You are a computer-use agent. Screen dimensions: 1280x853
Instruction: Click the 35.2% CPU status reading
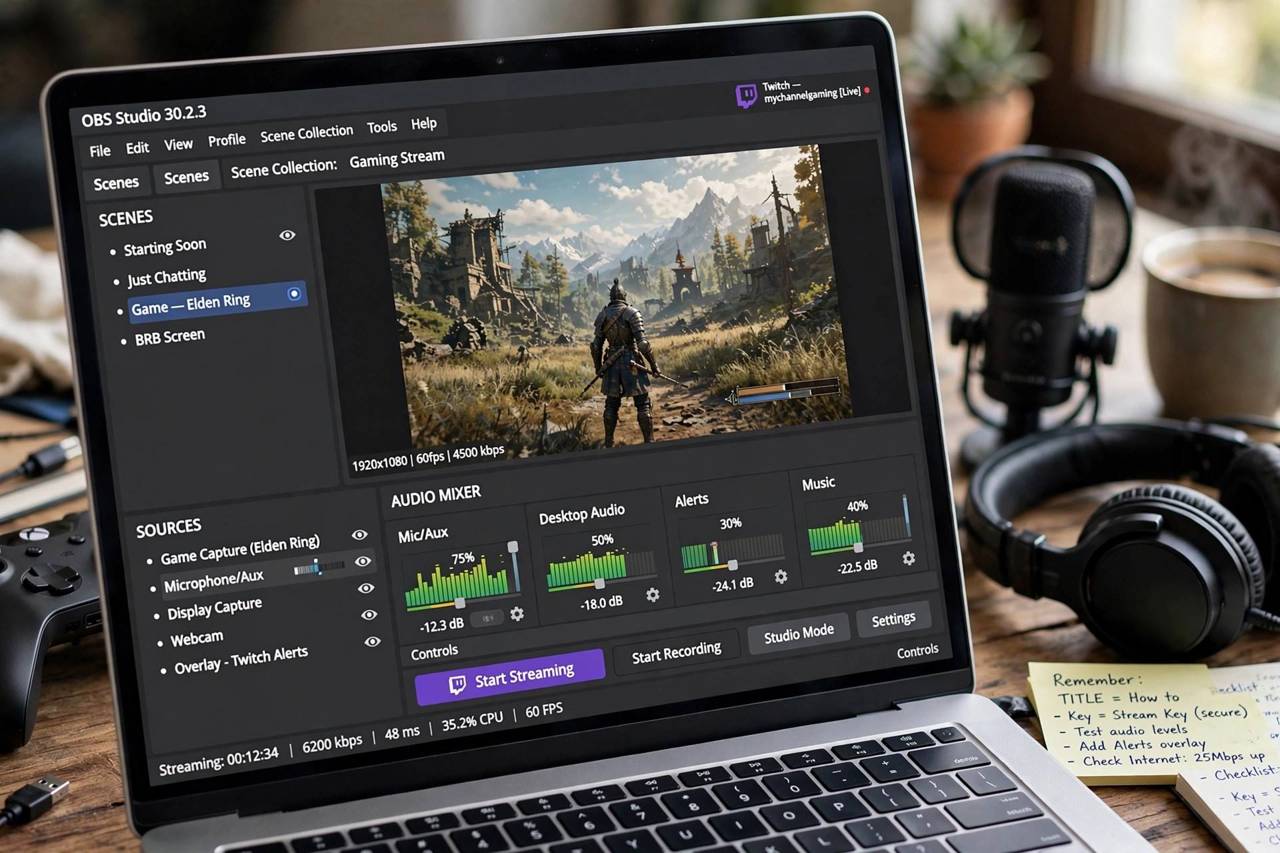pos(472,721)
